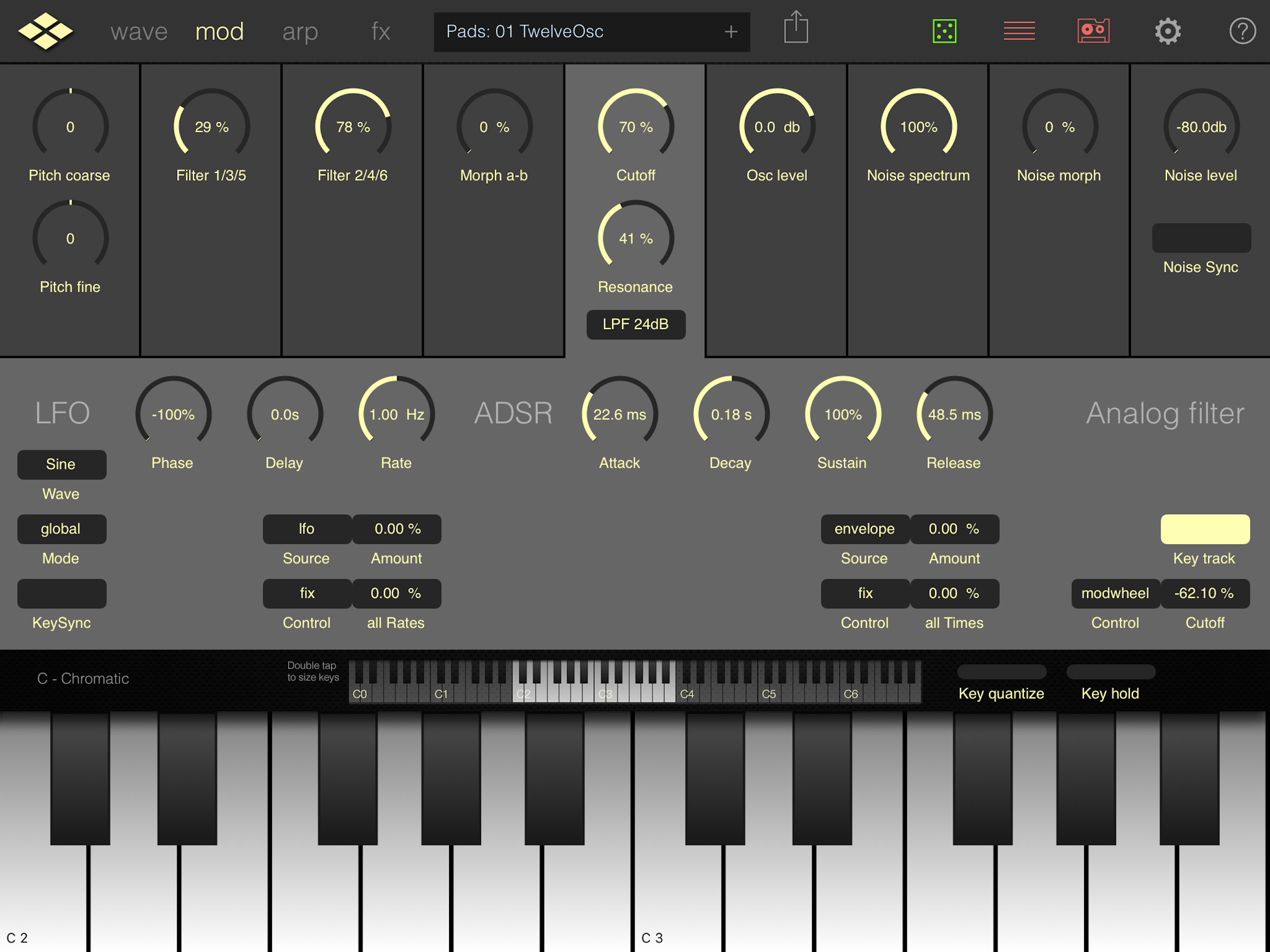Open the help question mark icon
1270x952 pixels.
[1243, 31]
